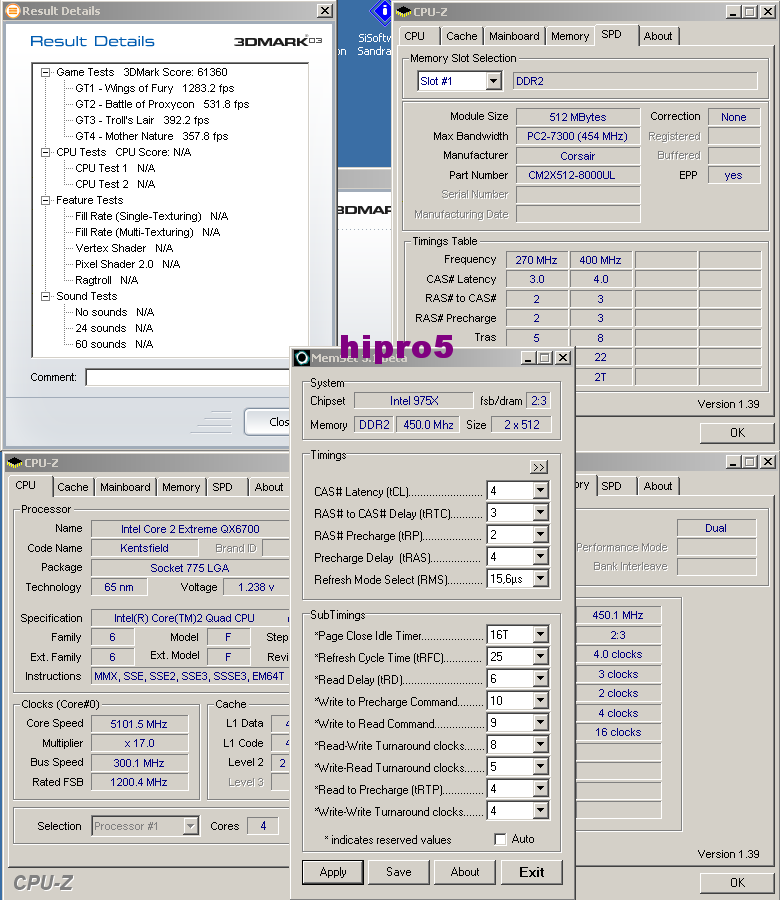Click the Result Details window title icon
The image size is (780, 900).
13,11
